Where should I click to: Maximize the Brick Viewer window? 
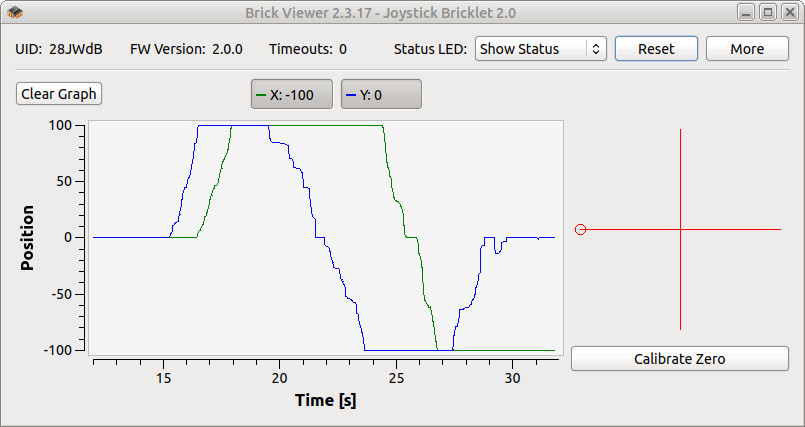[768, 12]
